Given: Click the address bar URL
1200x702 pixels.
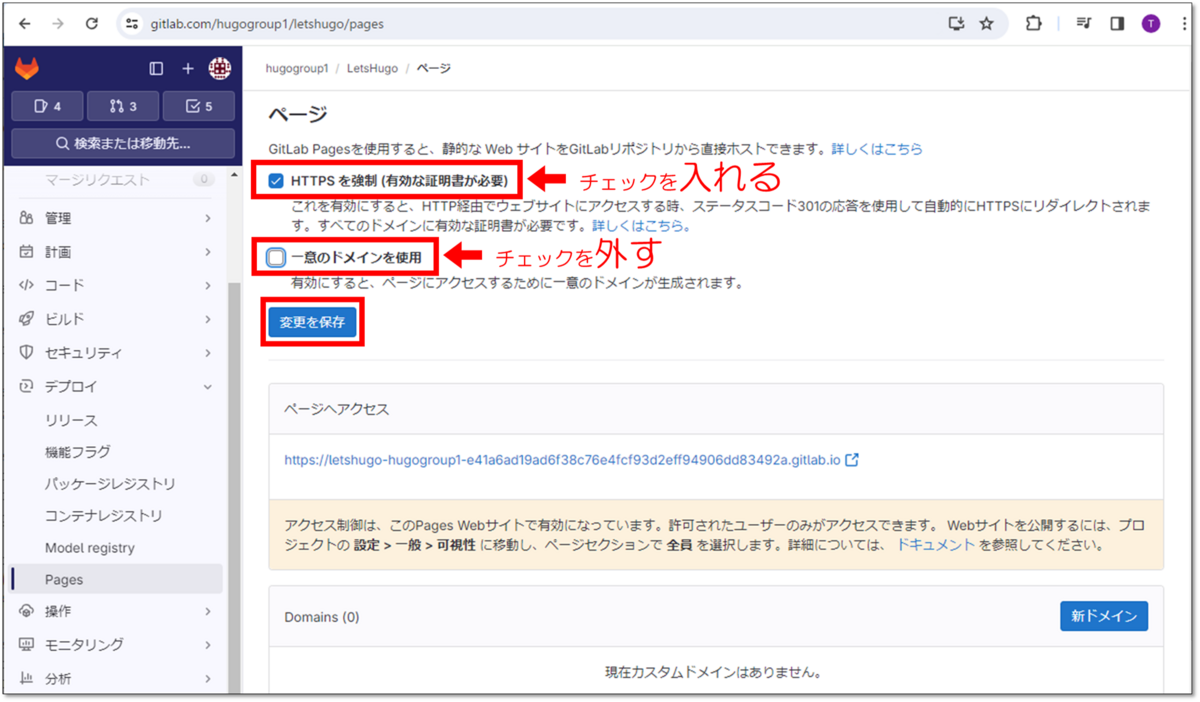Looking at the screenshot, I should (x=267, y=23).
